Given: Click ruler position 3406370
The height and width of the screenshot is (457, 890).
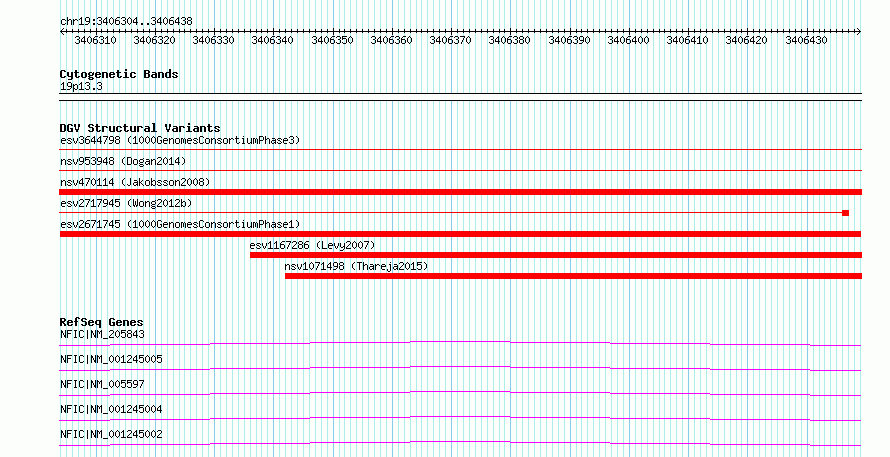Looking at the screenshot, I should tap(450, 40).
